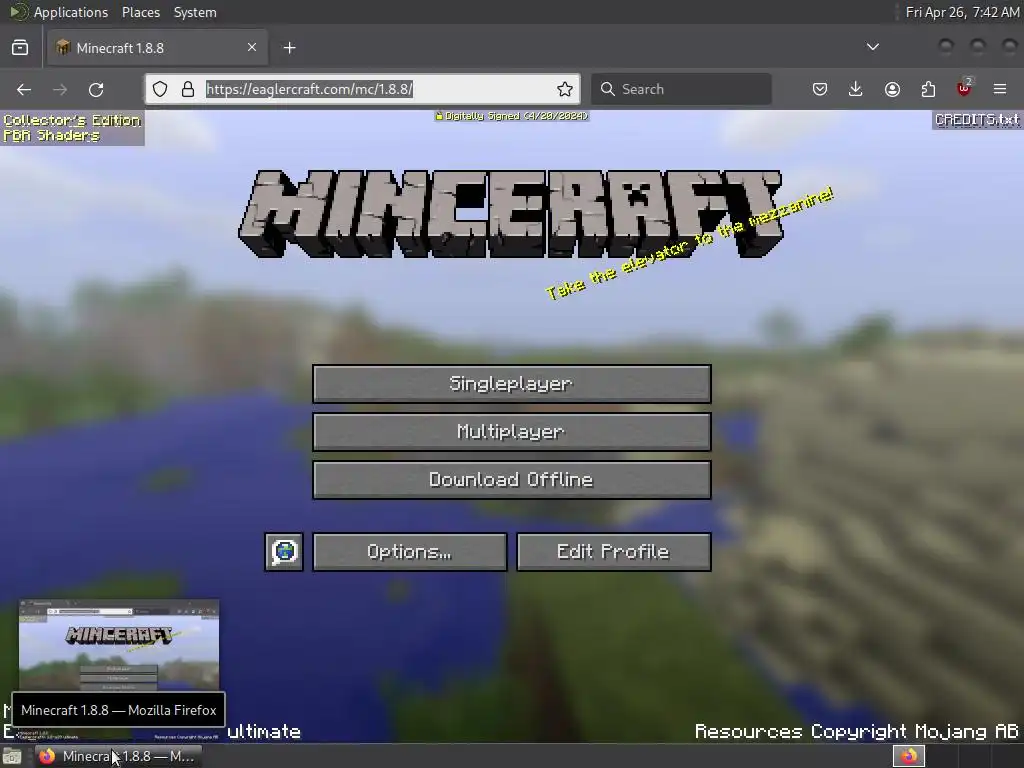
Task: Click the Firefox tray icon at bottom right
Action: 909,756
